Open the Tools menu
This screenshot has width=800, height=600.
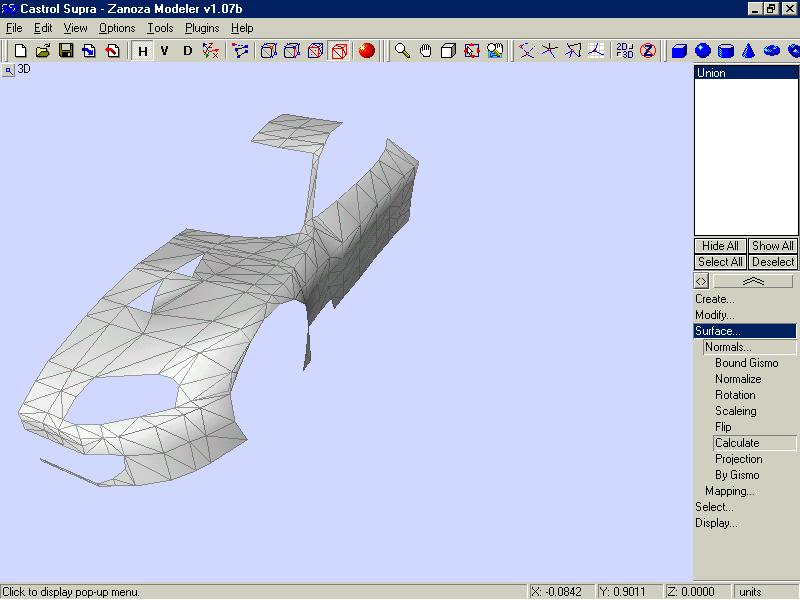click(160, 28)
